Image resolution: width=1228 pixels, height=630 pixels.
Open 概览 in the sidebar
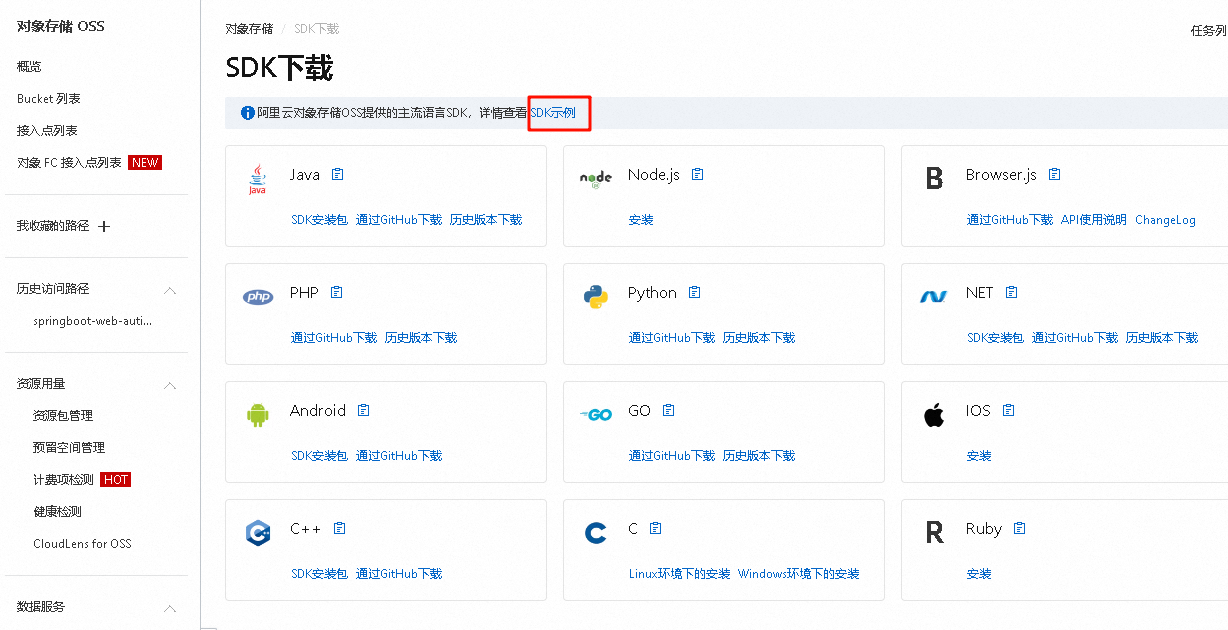29,66
